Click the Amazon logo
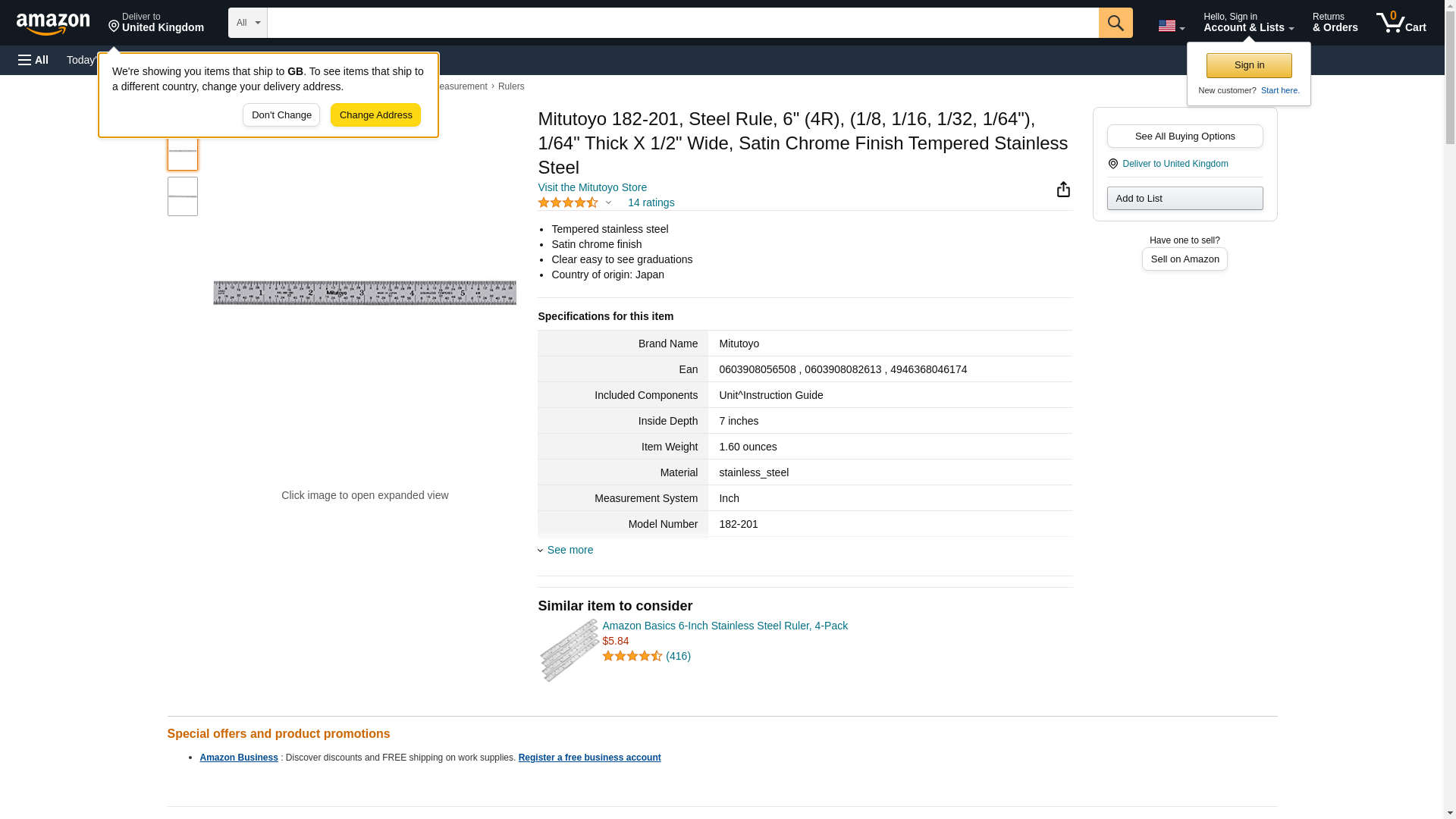 click(x=53, y=24)
